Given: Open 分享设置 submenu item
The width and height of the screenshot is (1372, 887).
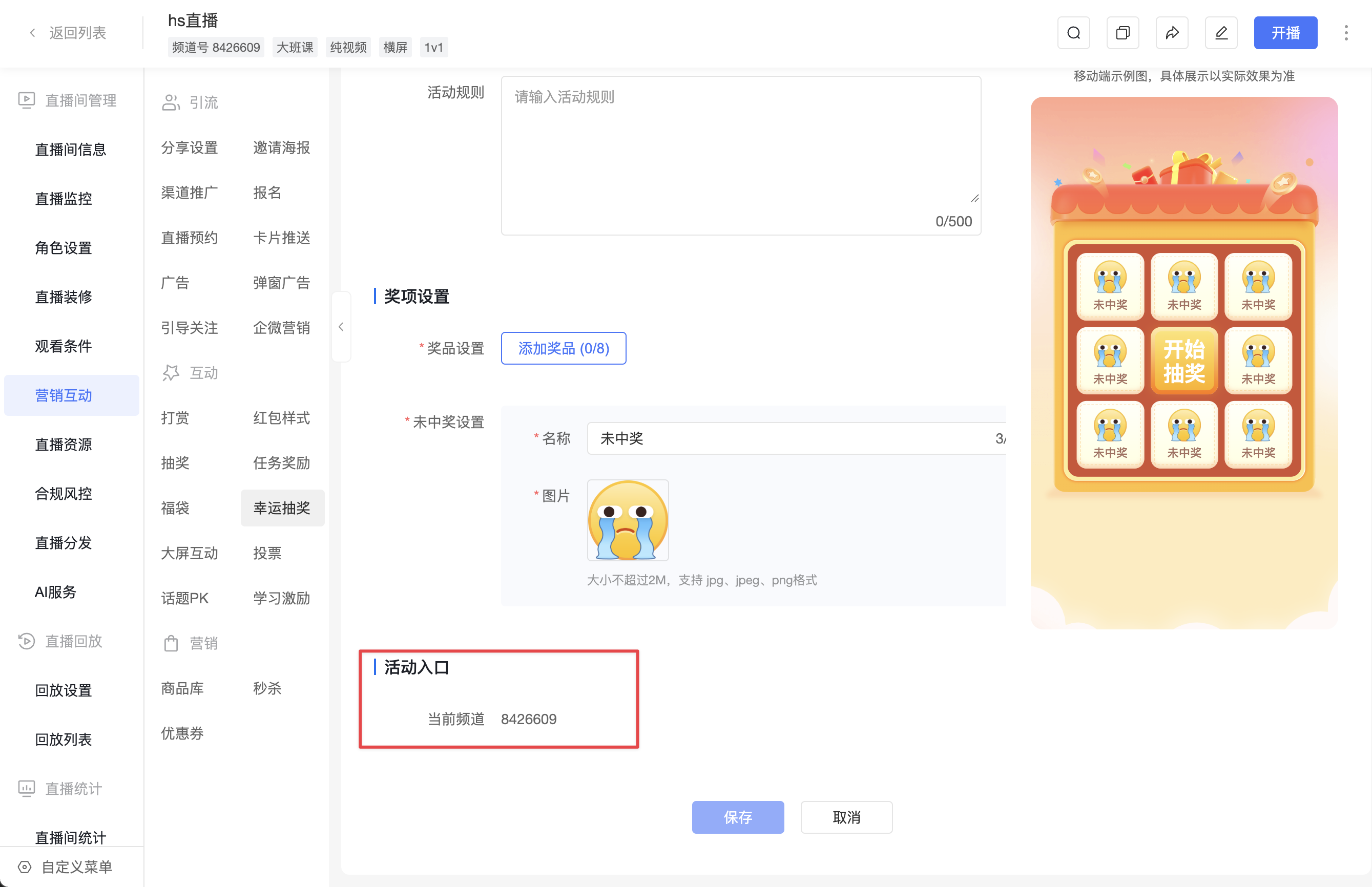Looking at the screenshot, I should (x=190, y=148).
